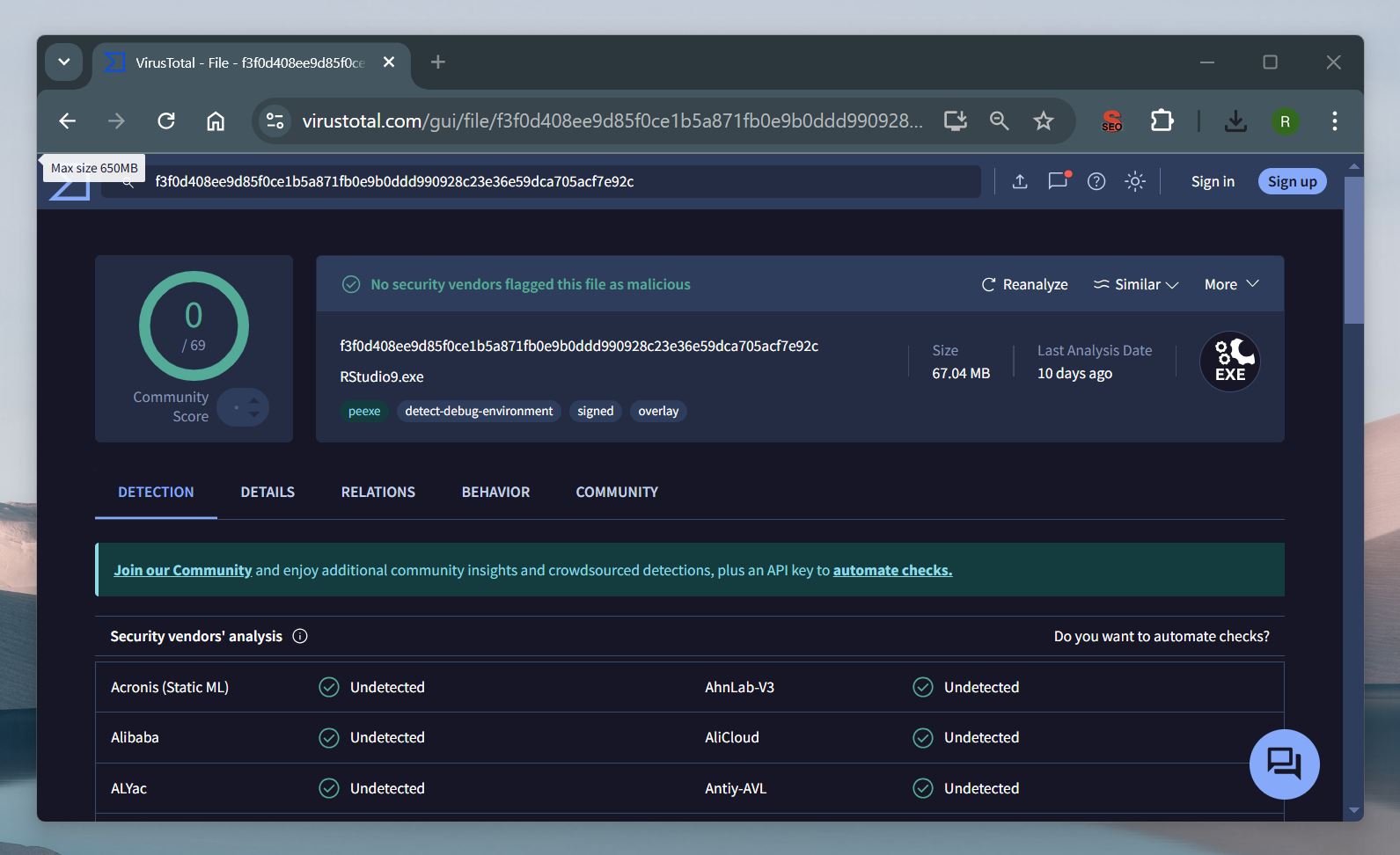Screen dimensions: 1400x855
Task: Toggle light/dark theme sun icon
Action: click(x=1135, y=181)
